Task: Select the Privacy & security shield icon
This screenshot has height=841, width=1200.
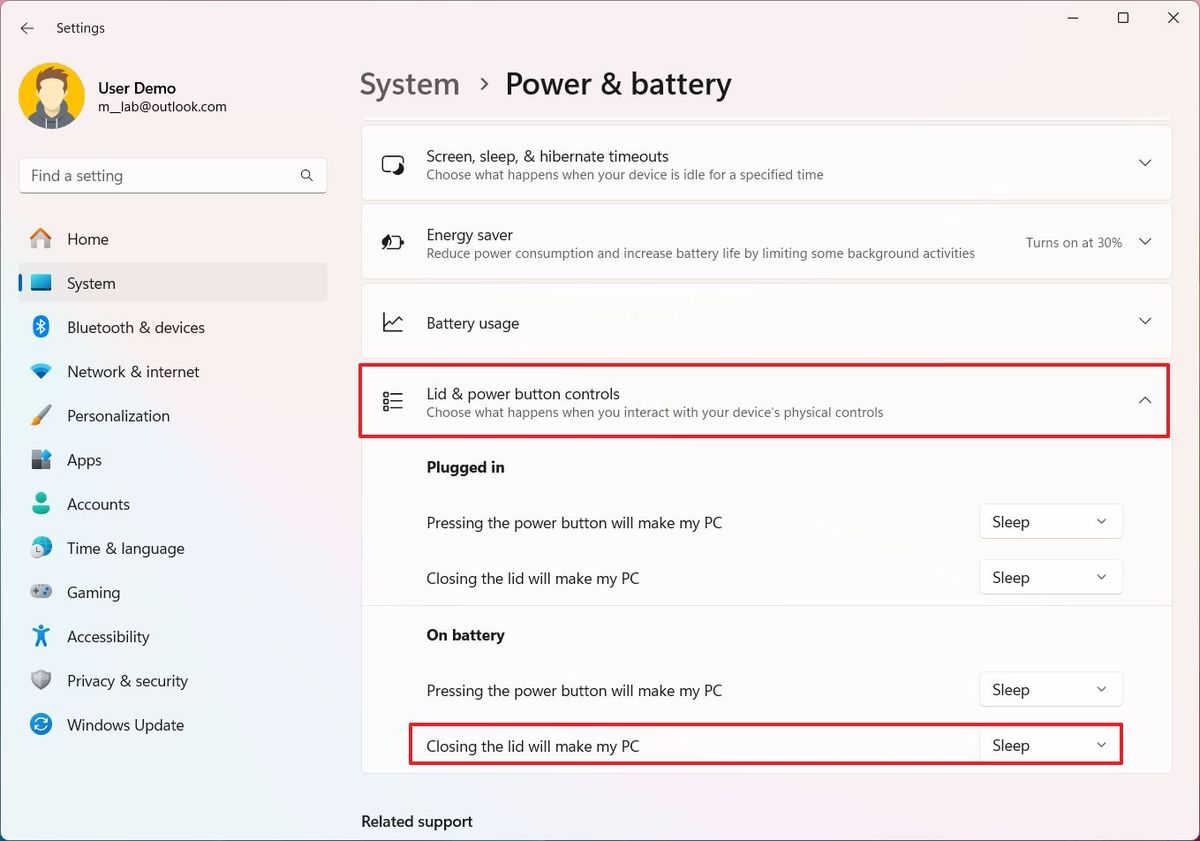Action: click(x=41, y=680)
